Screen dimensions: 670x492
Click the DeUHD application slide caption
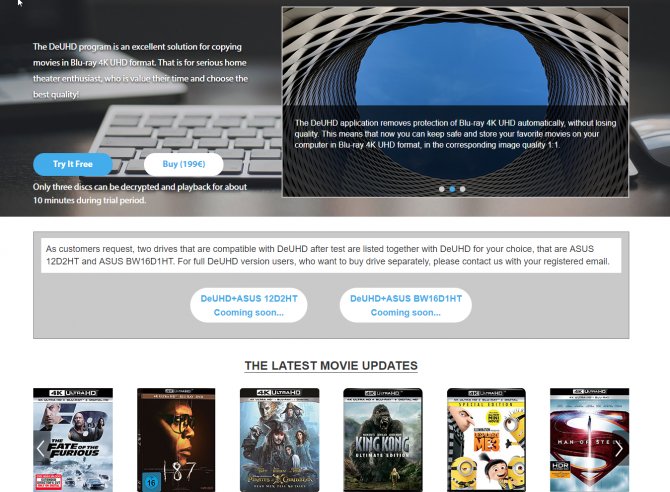click(x=455, y=134)
